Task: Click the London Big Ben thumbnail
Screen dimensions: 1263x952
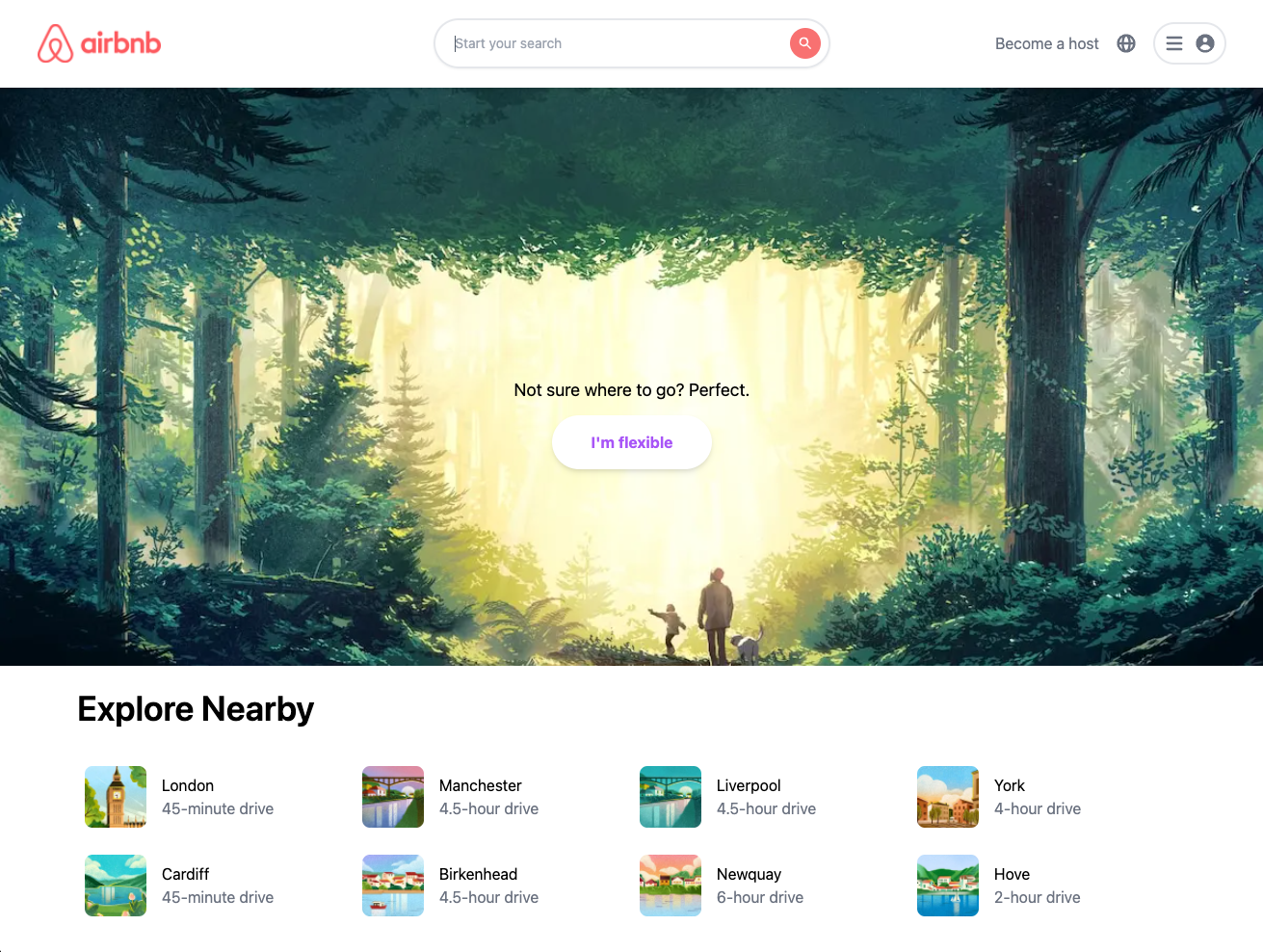Action: [x=116, y=797]
